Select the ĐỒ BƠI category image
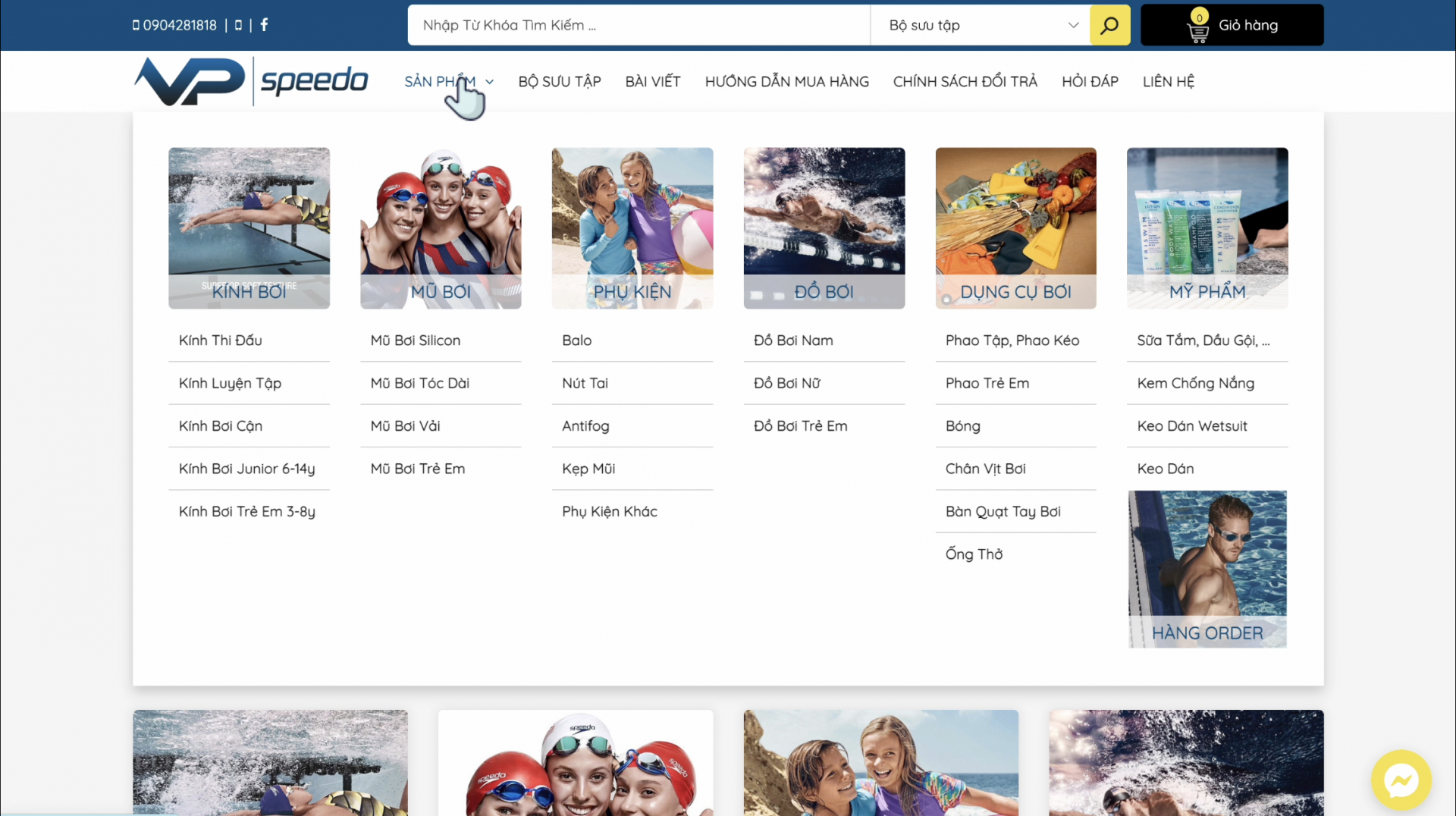Image resolution: width=1456 pixels, height=816 pixels. (824, 228)
